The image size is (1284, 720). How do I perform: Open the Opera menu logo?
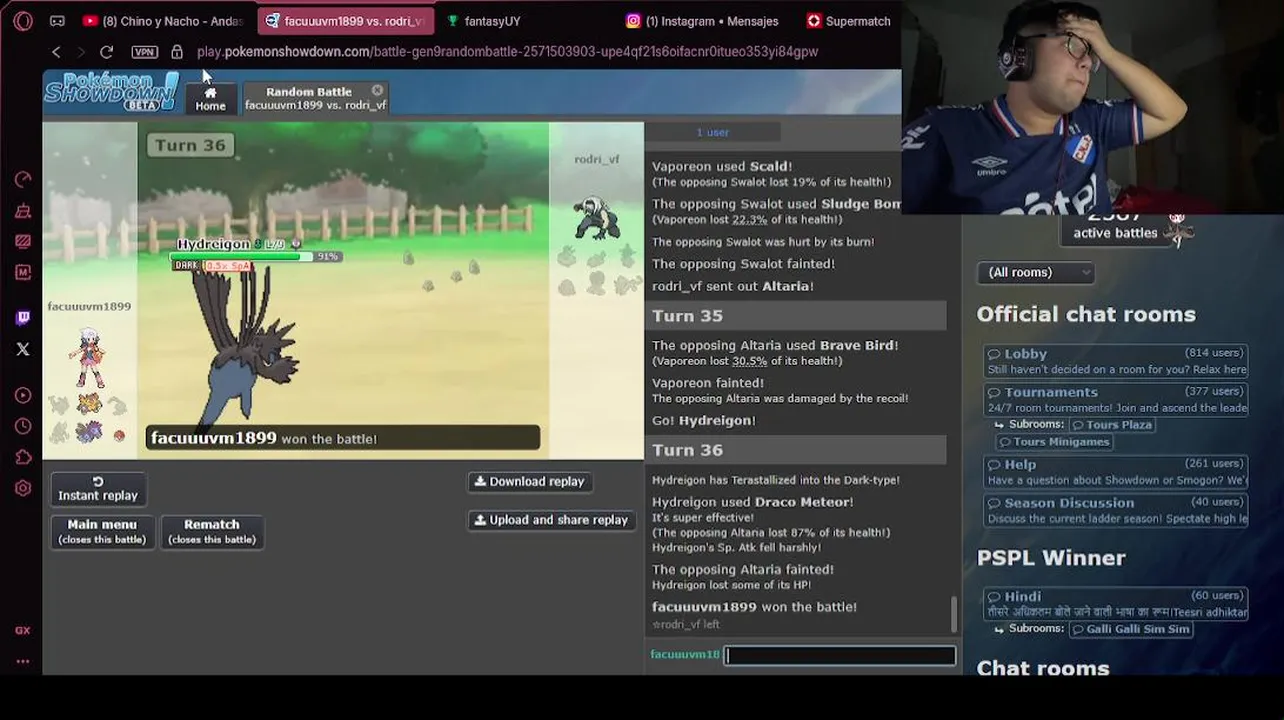(x=23, y=21)
